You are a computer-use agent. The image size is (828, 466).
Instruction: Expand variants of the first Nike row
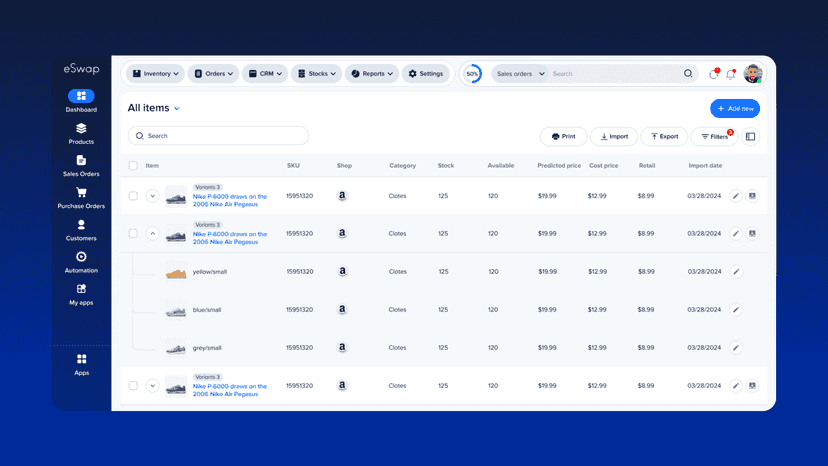pyautogui.click(x=153, y=196)
